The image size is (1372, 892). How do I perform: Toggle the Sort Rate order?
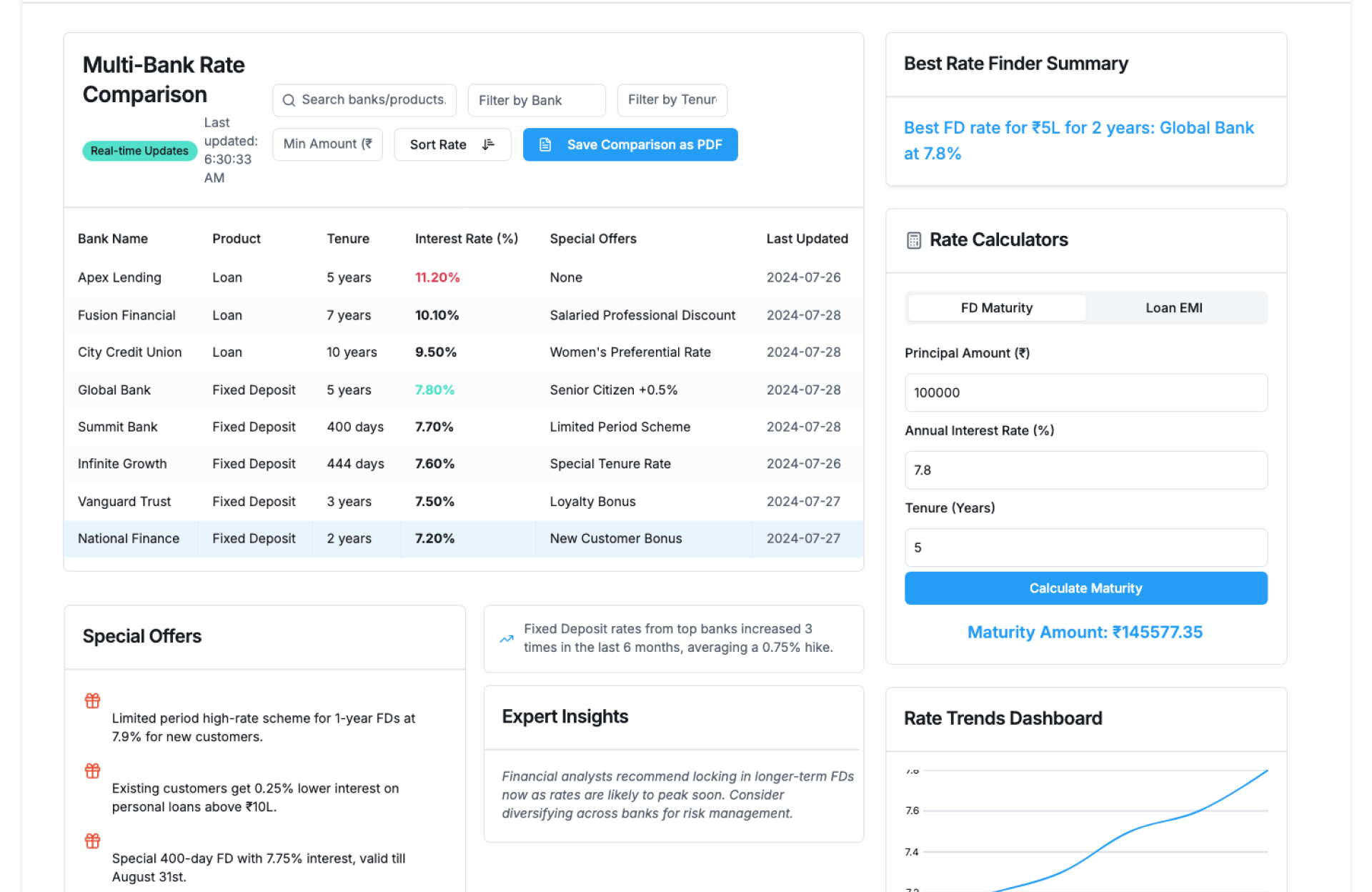pyautogui.click(x=452, y=144)
